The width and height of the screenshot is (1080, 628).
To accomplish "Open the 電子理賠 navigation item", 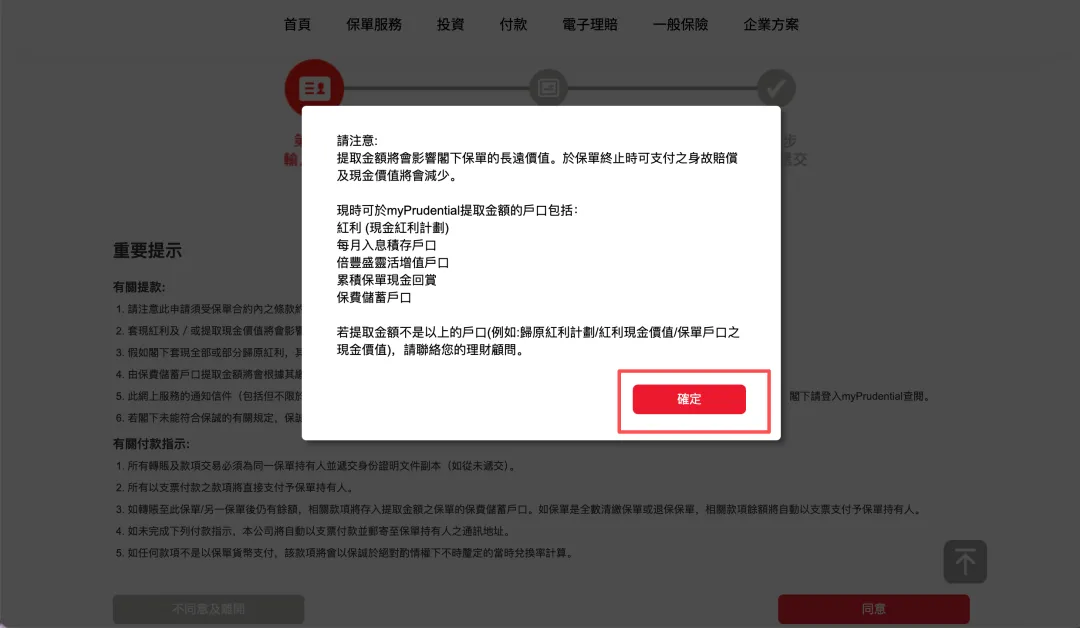I will (590, 25).
